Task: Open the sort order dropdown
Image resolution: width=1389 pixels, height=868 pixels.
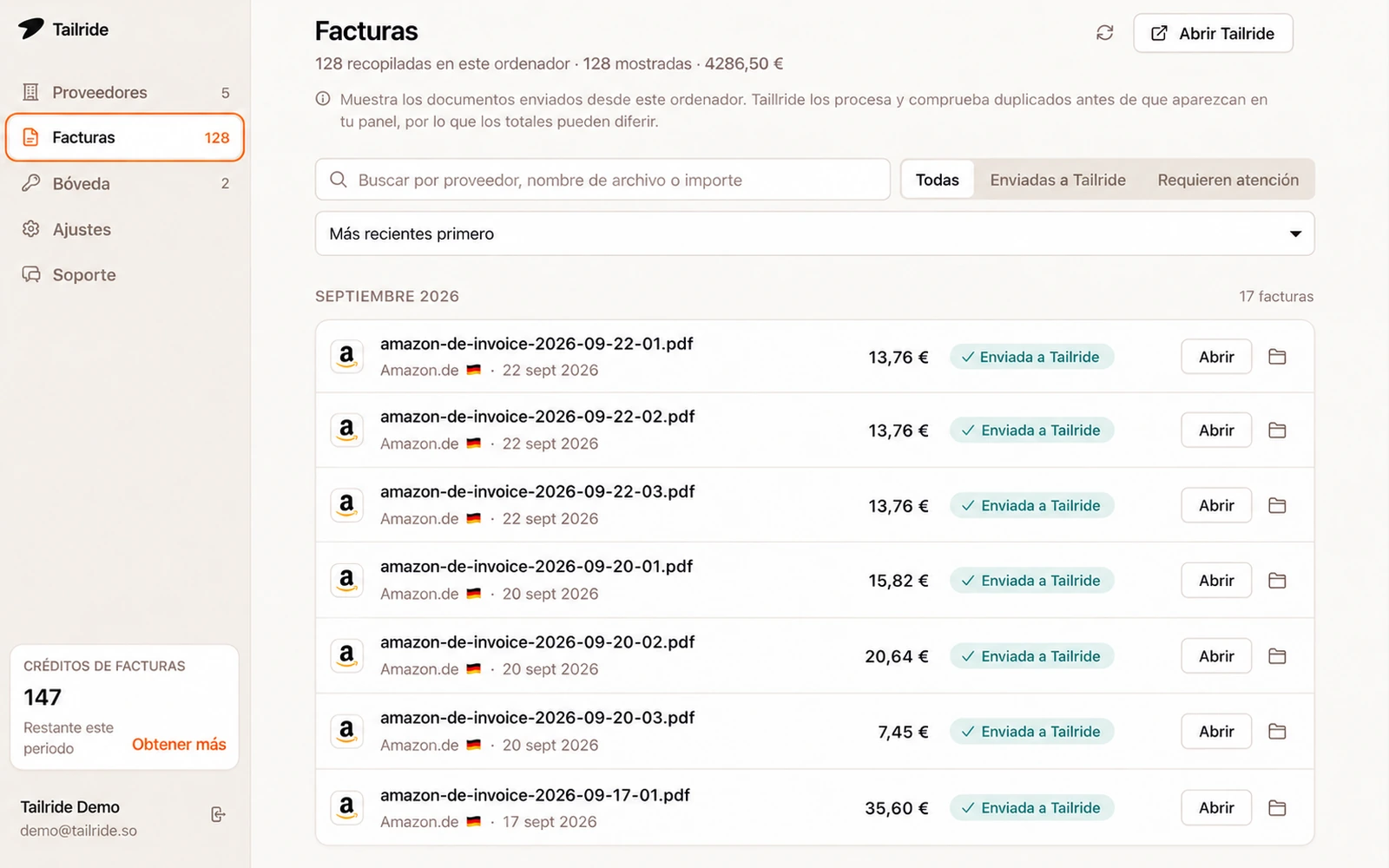Action: click(814, 233)
